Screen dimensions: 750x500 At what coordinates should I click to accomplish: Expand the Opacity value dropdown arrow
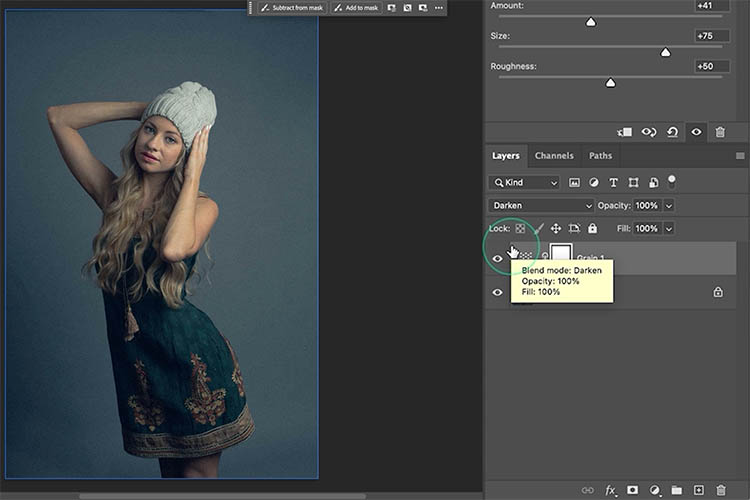(x=669, y=206)
